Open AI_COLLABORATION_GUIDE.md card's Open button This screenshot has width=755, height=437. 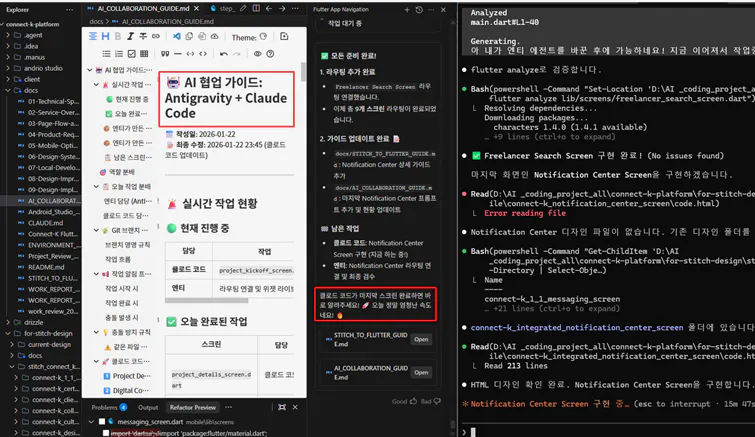point(421,373)
